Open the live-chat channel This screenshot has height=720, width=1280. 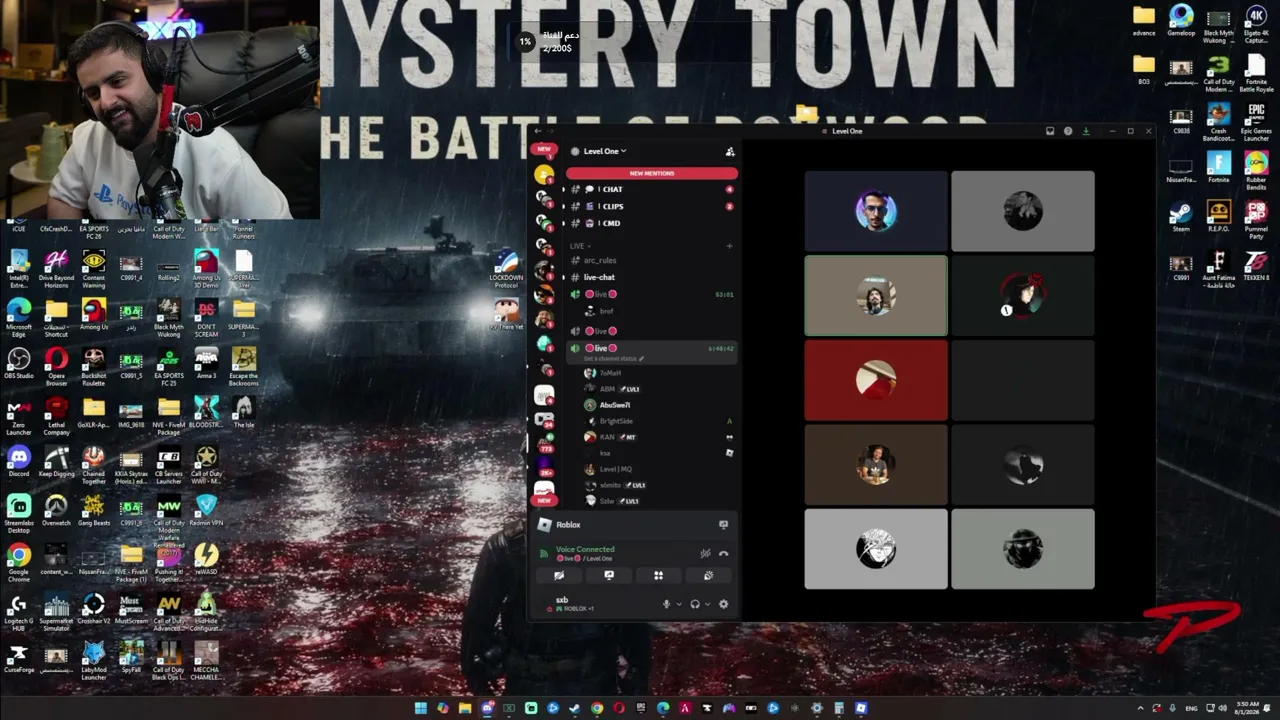(650, 277)
